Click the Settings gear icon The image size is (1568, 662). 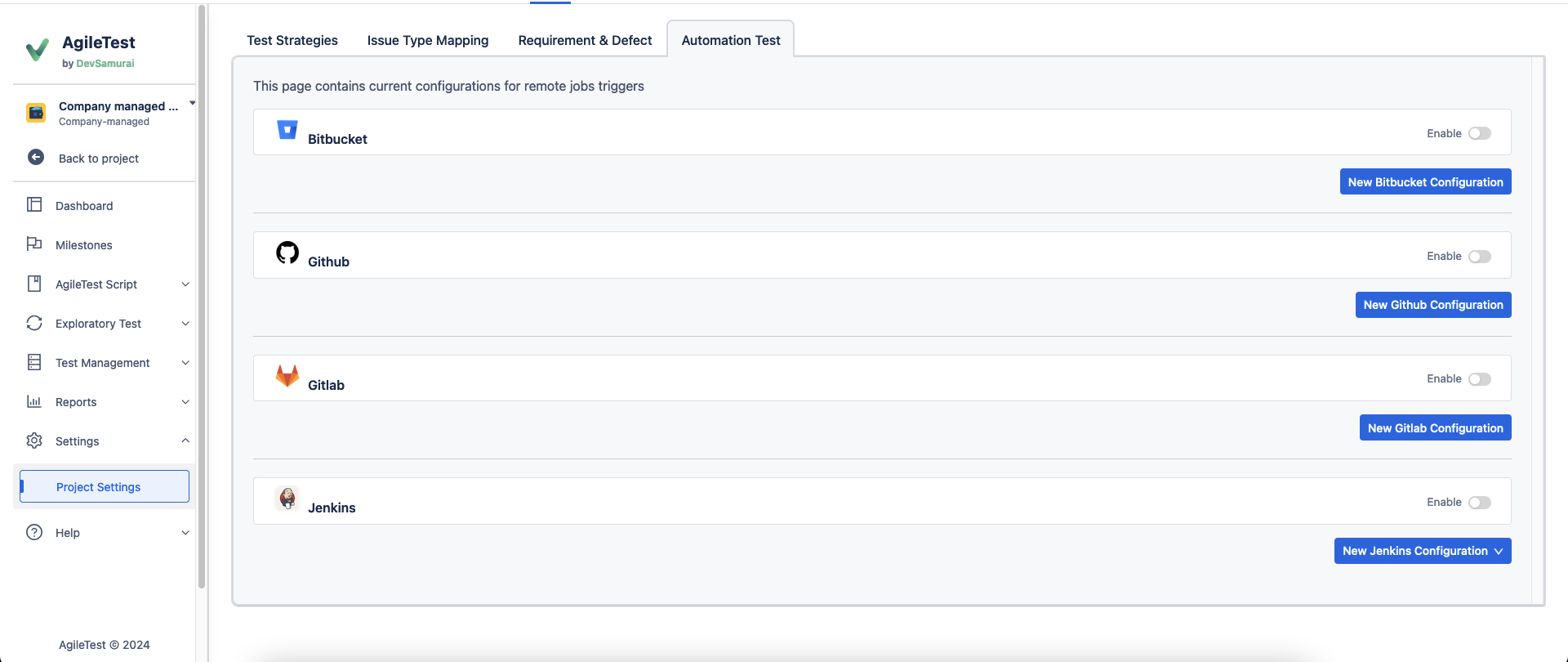coord(34,441)
